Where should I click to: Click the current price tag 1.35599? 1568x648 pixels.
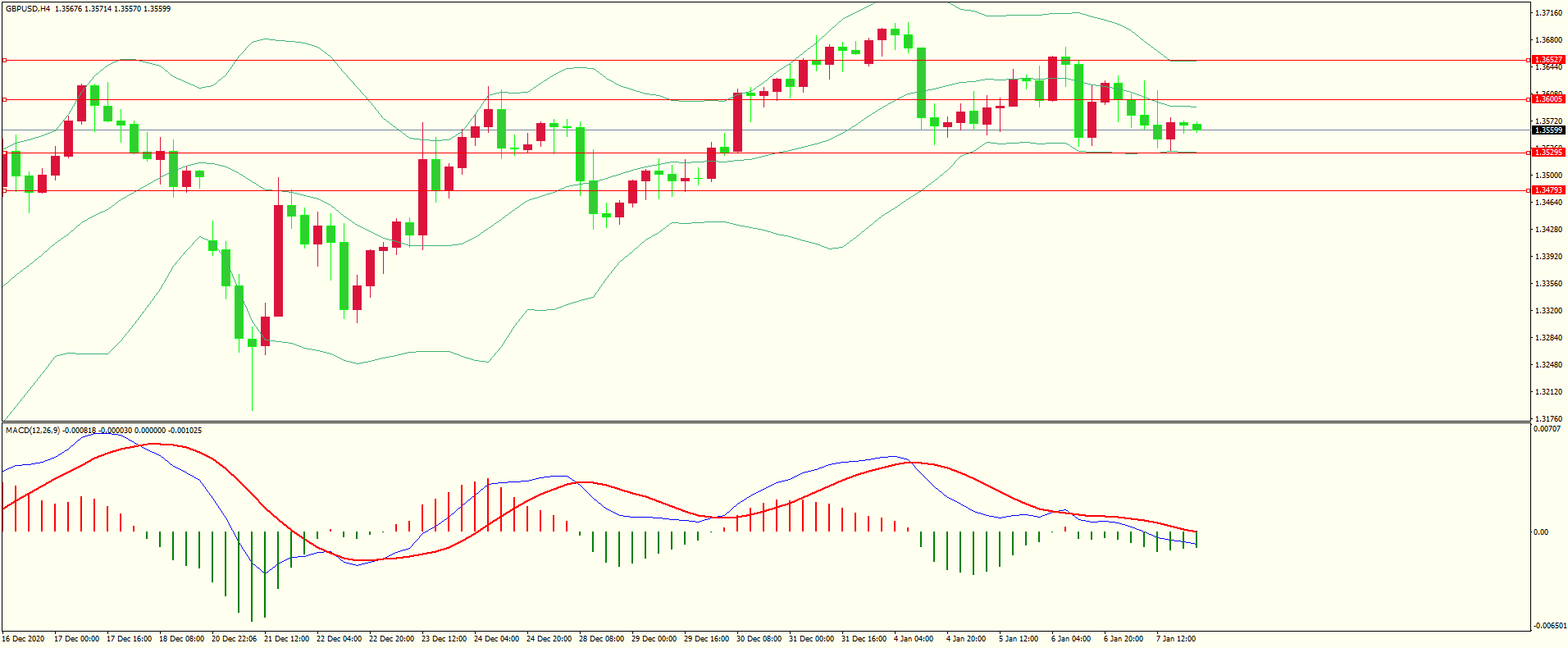(x=1548, y=130)
